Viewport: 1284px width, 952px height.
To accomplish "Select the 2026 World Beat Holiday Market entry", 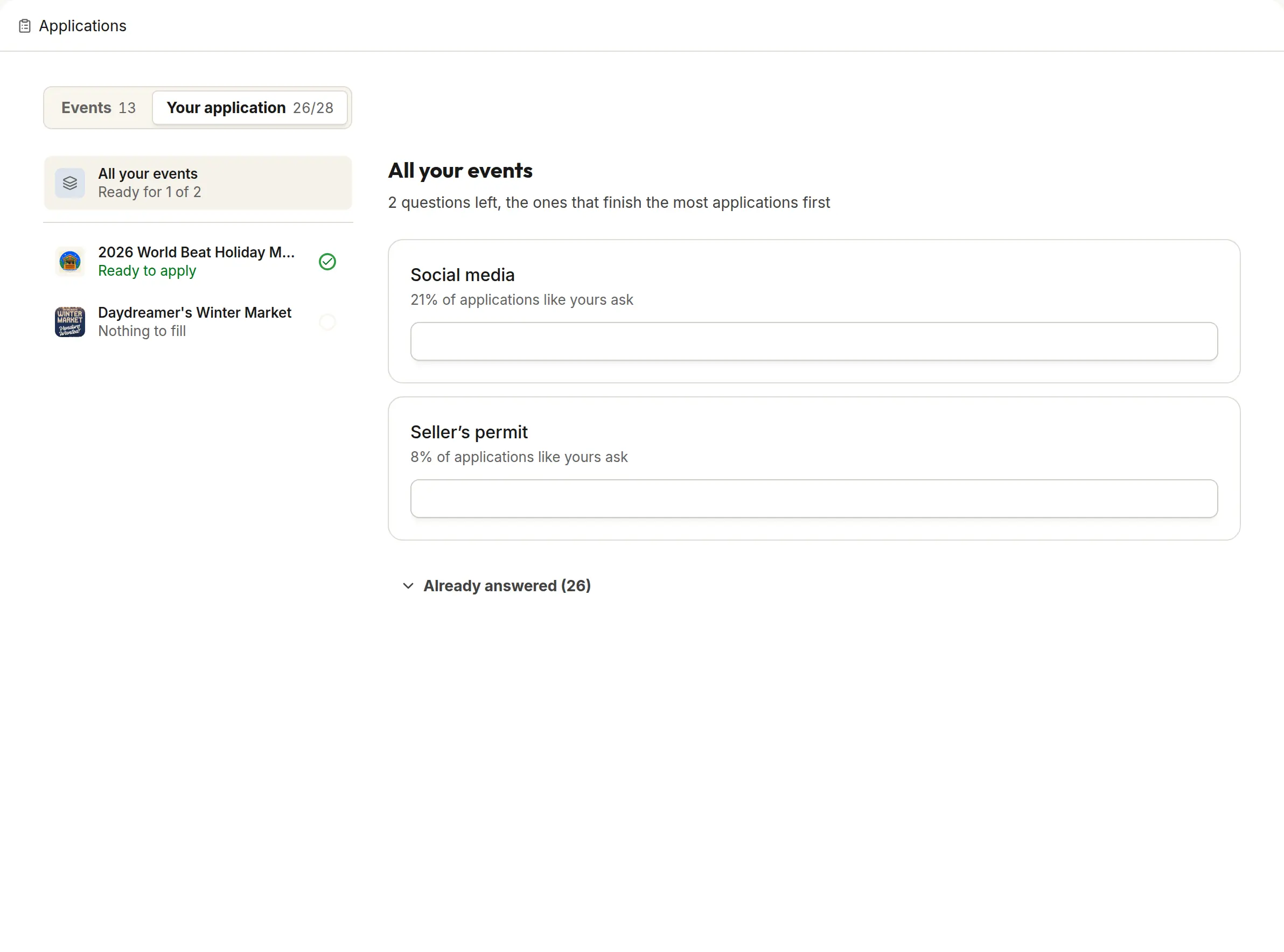I will (x=198, y=261).
